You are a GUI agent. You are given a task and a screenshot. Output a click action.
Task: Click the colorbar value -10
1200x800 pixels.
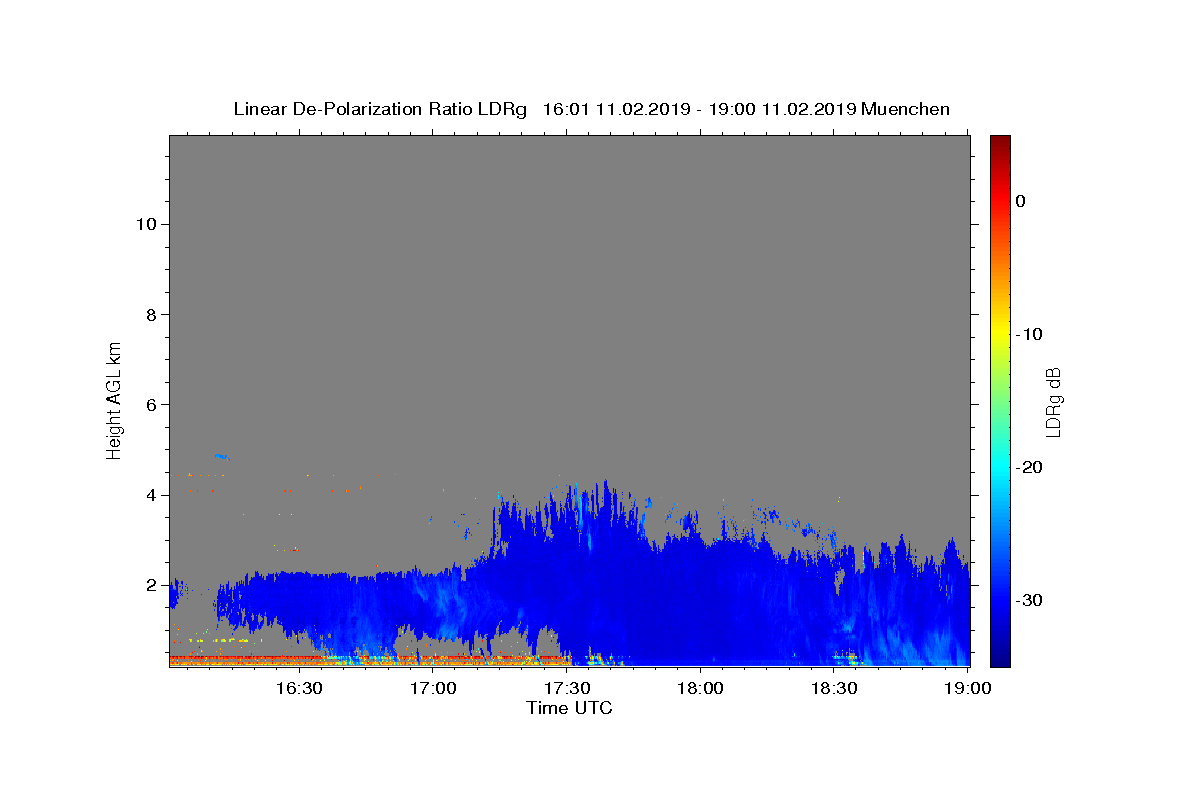[x=1030, y=334]
